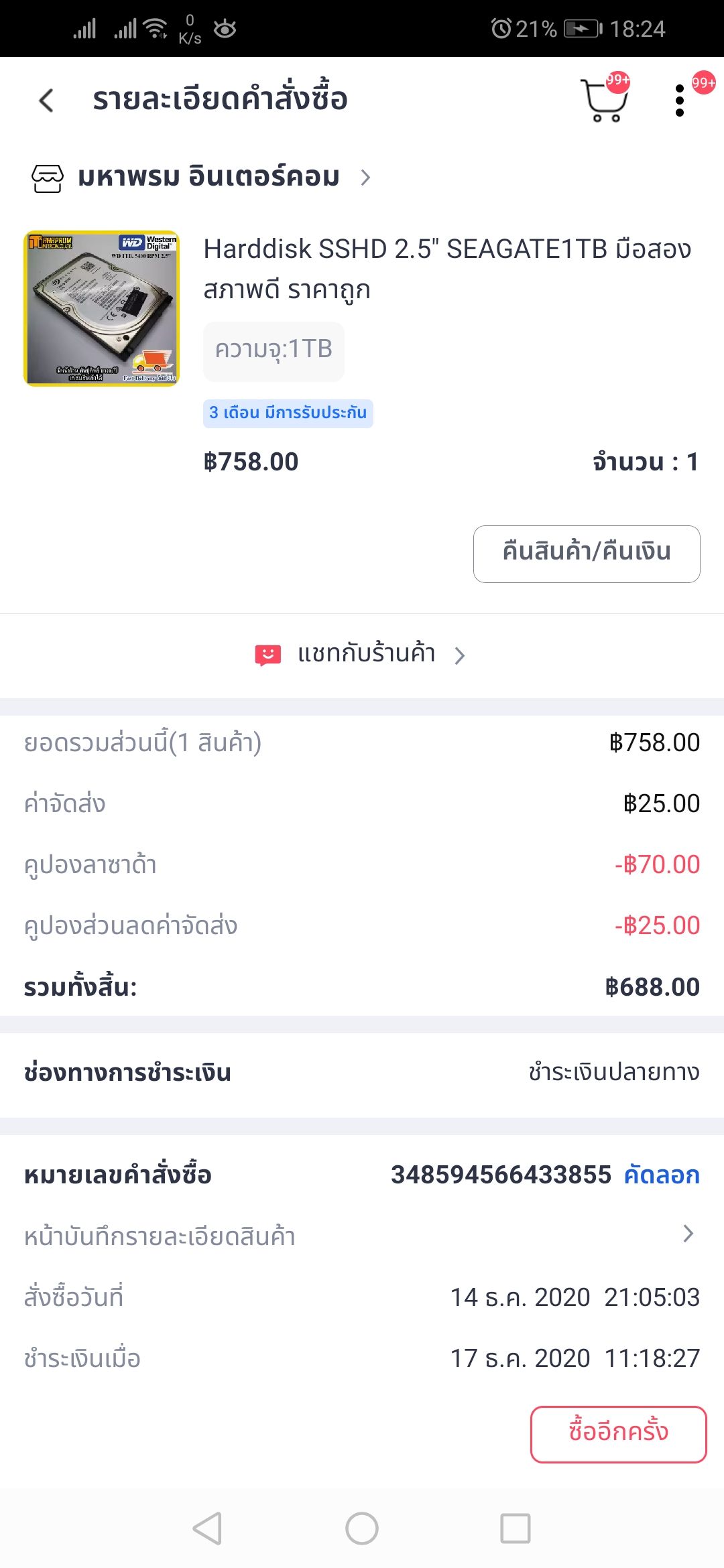Open the Harddisk SSHD SEAGATE product title
This screenshot has height=1568, width=724.
pos(447,269)
